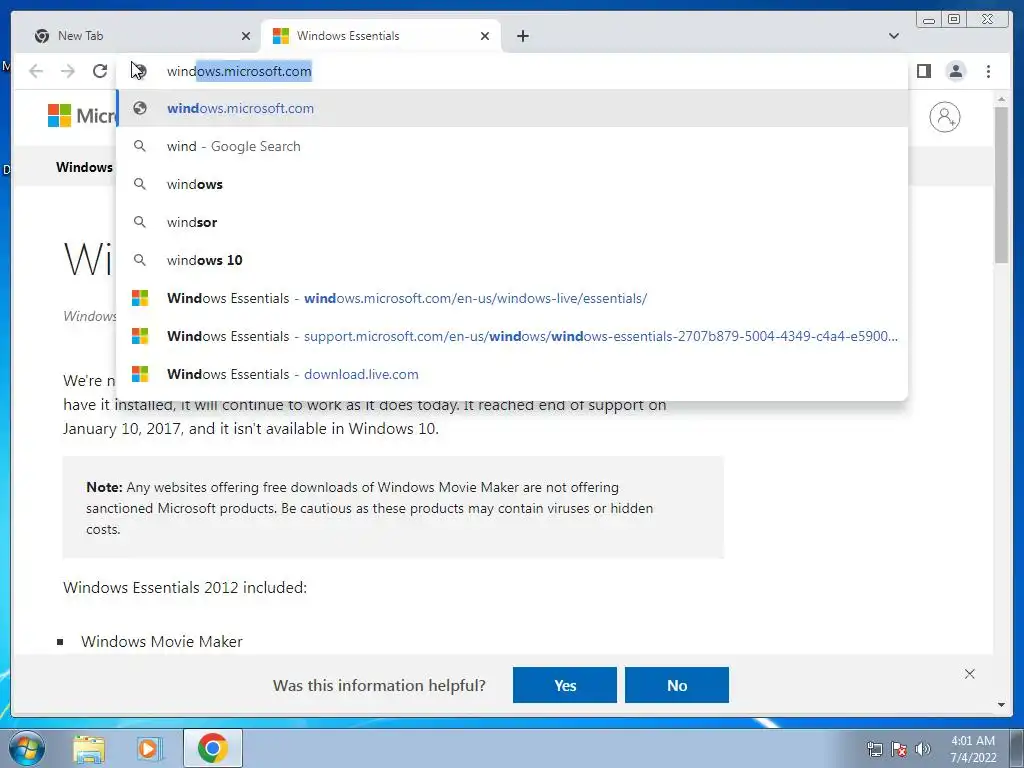Screen dimensions: 1024x768
Task: Click the page's vertical scrollbar thumb
Action: click(1001, 185)
